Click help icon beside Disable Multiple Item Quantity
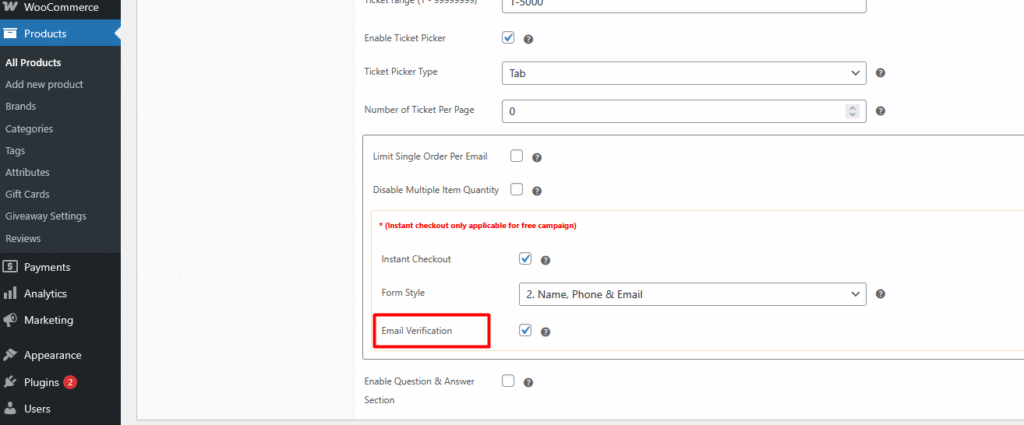 536,190
